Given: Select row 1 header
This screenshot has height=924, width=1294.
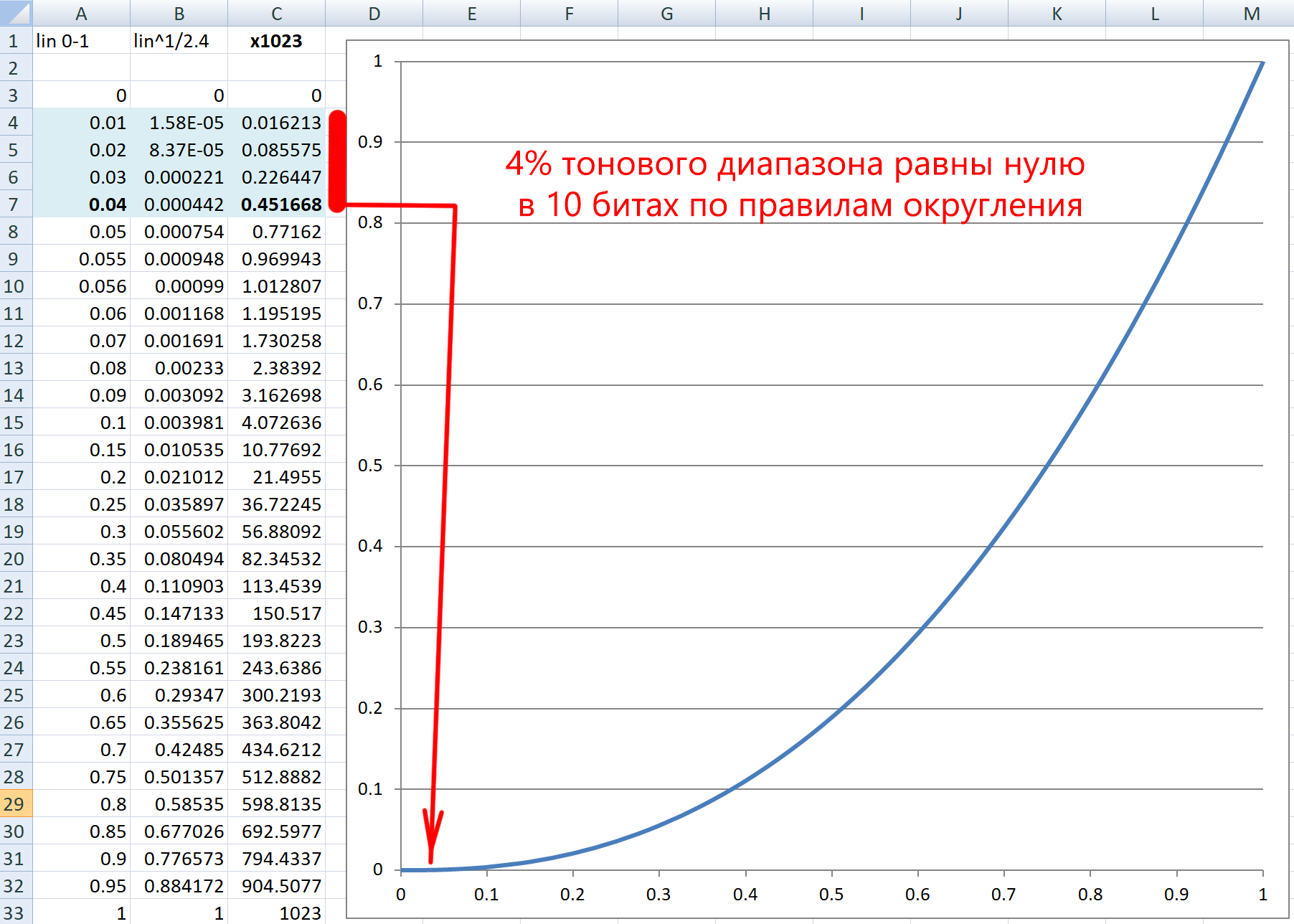Looking at the screenshot, I should point(14,41).
